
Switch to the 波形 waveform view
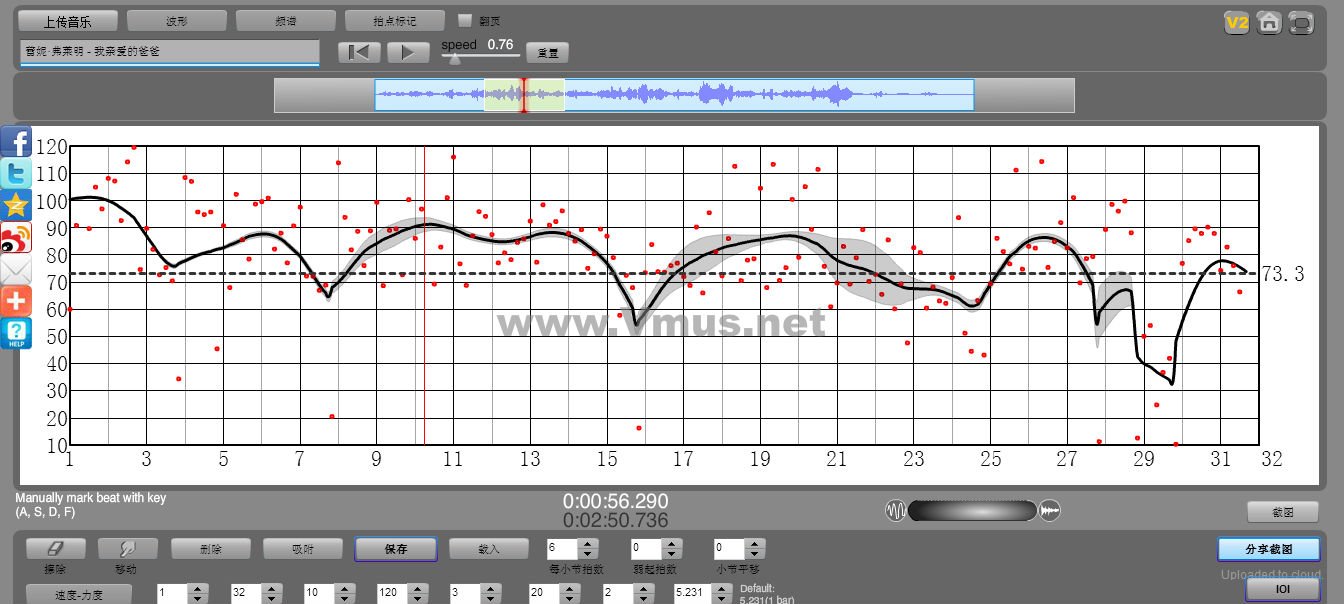(176, 20)
